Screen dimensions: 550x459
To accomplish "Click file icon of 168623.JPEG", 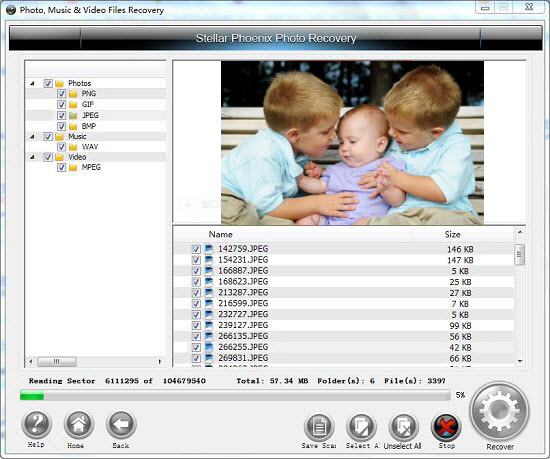I will [x=209, y=282].
